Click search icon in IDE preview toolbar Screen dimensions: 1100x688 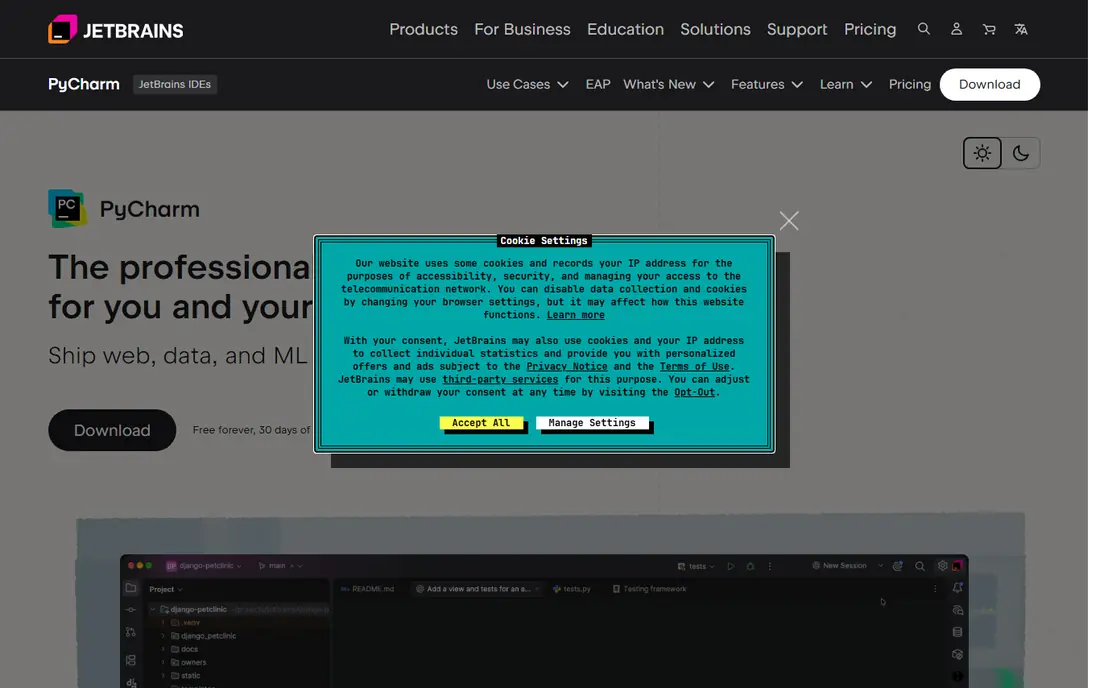click(x=920, y=566)
